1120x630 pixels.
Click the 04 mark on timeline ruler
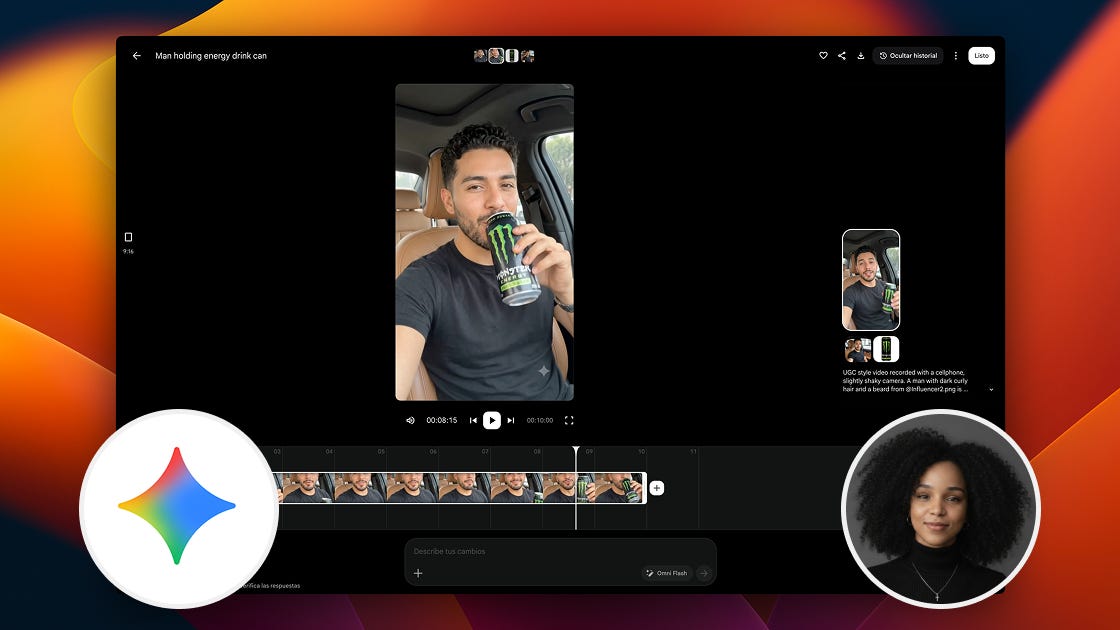tap(329, 451)
